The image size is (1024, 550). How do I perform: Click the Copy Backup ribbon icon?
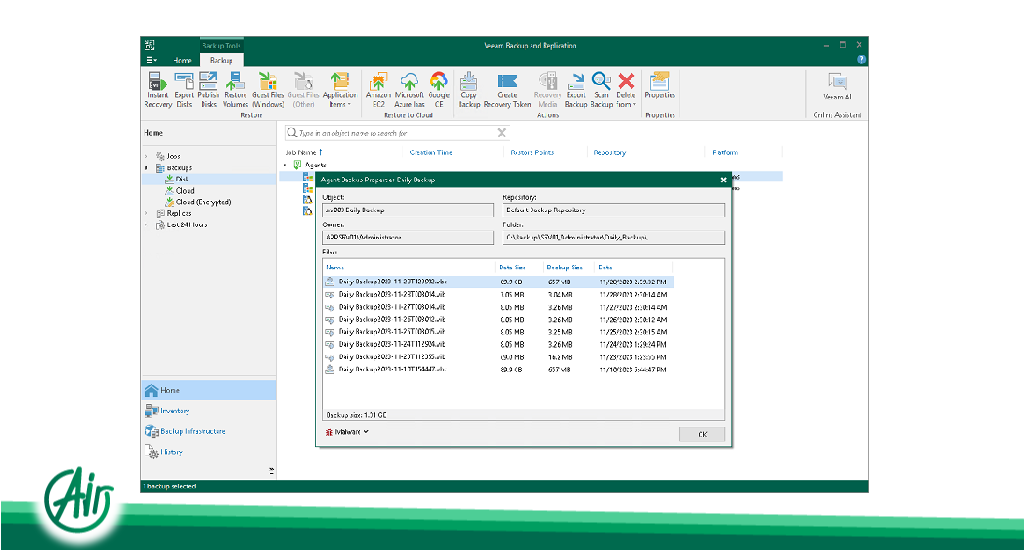coord(469,89)
